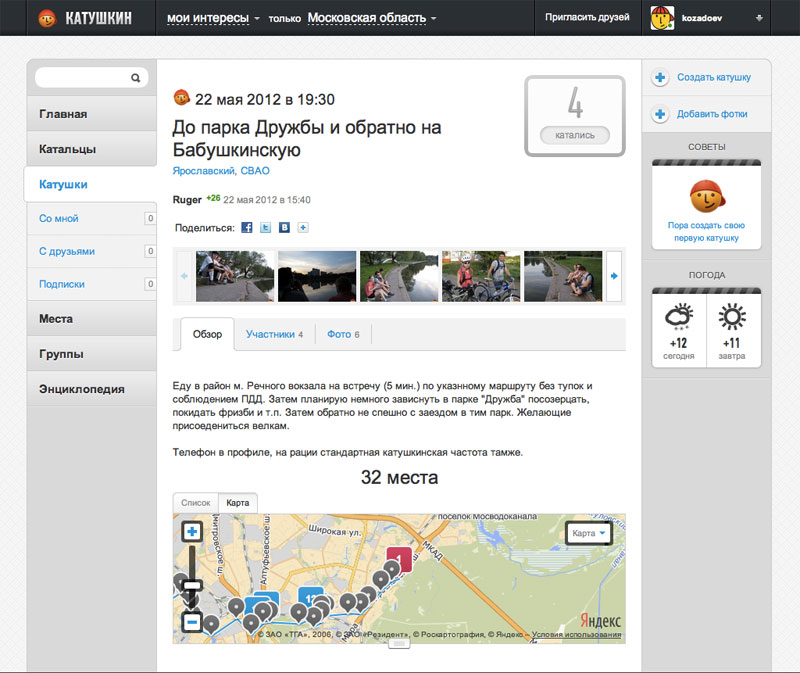Open fourth thumbnail with cyclists
This screenshot has width=800, height=673.
pos(481,276)
